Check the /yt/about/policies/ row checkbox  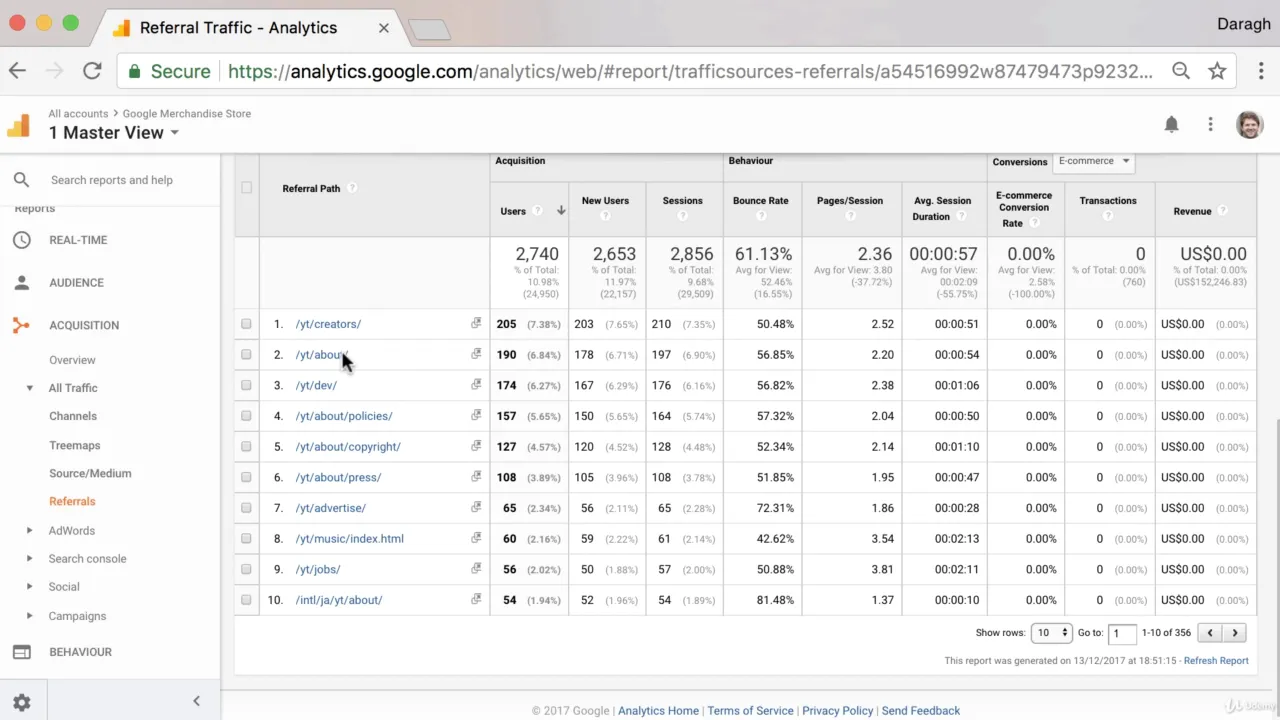tap(246, 416)
